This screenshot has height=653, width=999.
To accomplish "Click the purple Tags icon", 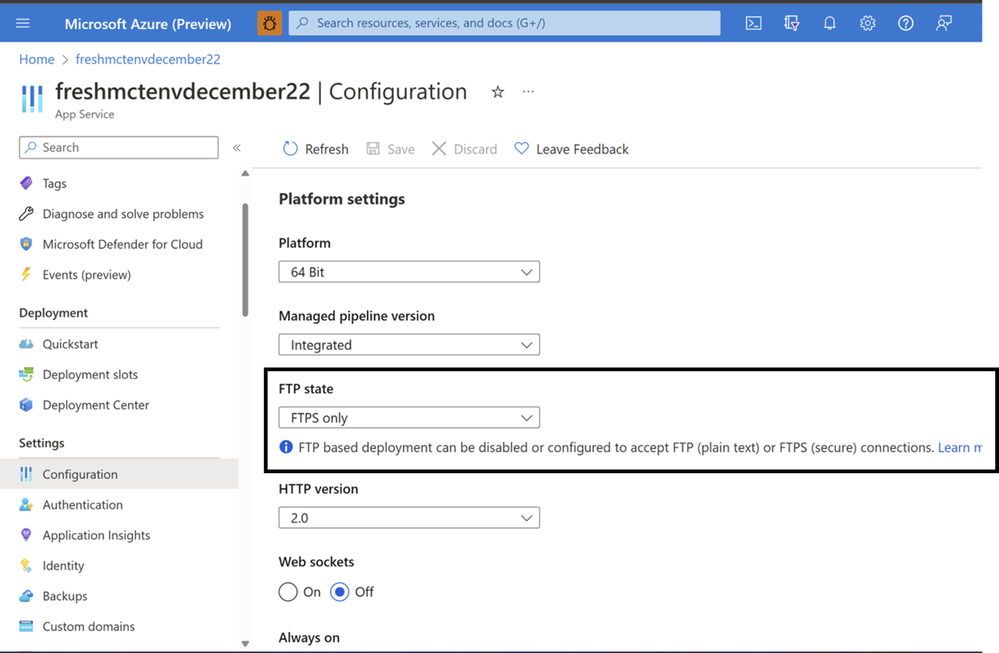I will [26, 183].
